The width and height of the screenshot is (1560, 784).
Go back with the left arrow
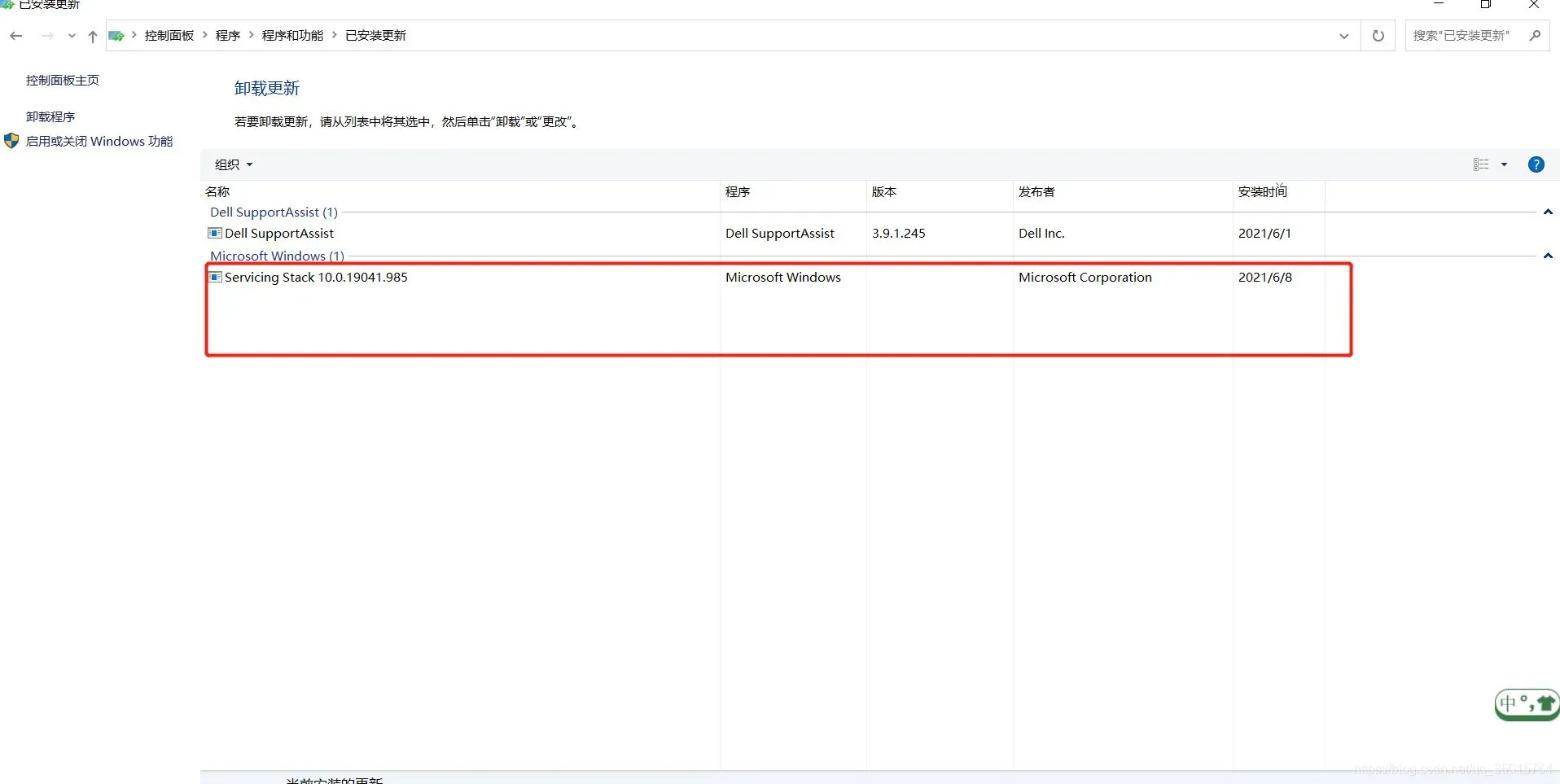15,36
